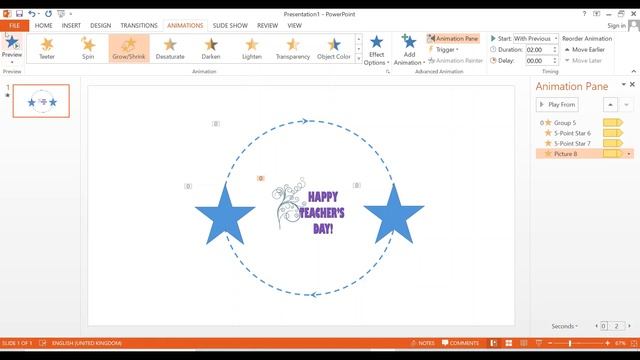Apply the Object Color animation effect

tap(333, 49)
